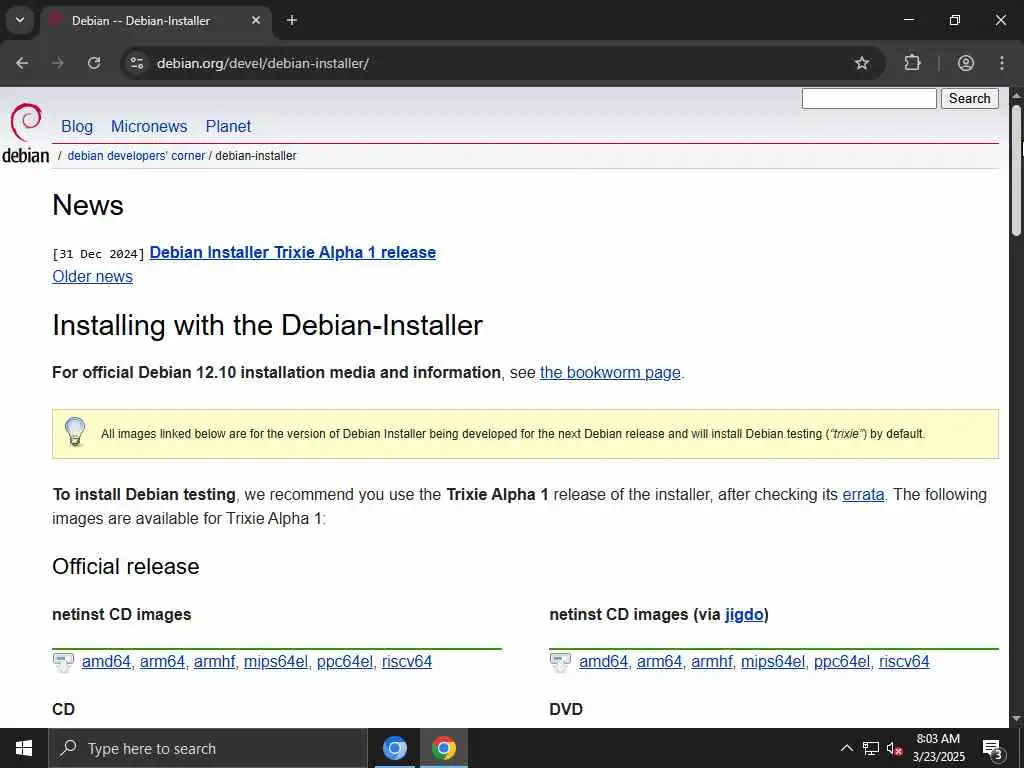
Task: Click the Search button
Action: [970, 99]
